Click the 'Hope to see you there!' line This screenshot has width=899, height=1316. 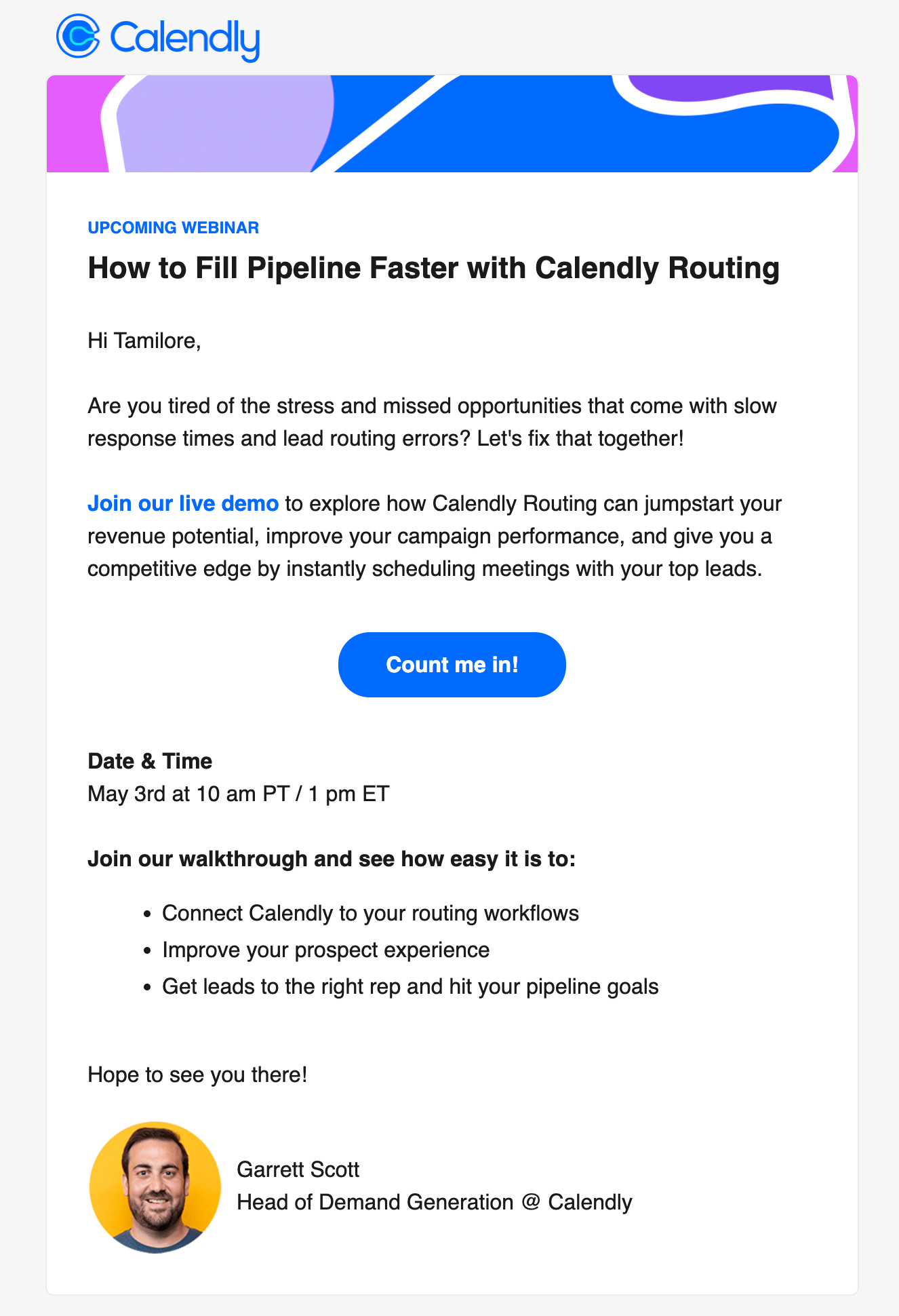tap(197, 1075)
